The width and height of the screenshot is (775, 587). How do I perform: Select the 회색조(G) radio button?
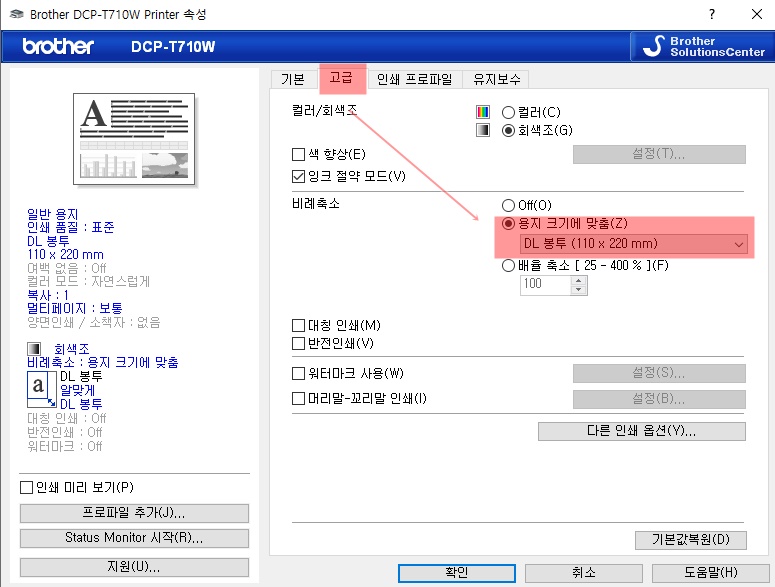coord(508,130)
